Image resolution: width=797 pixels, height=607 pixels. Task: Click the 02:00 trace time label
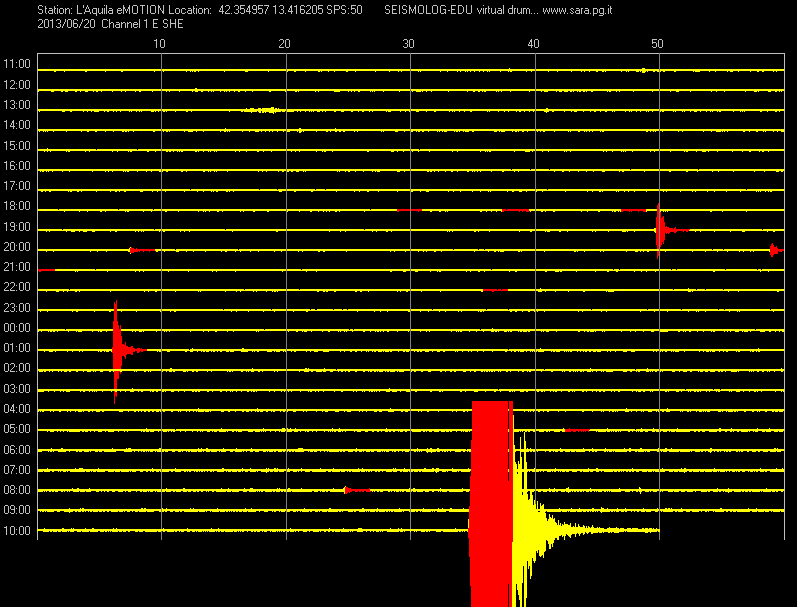(17, 368)
